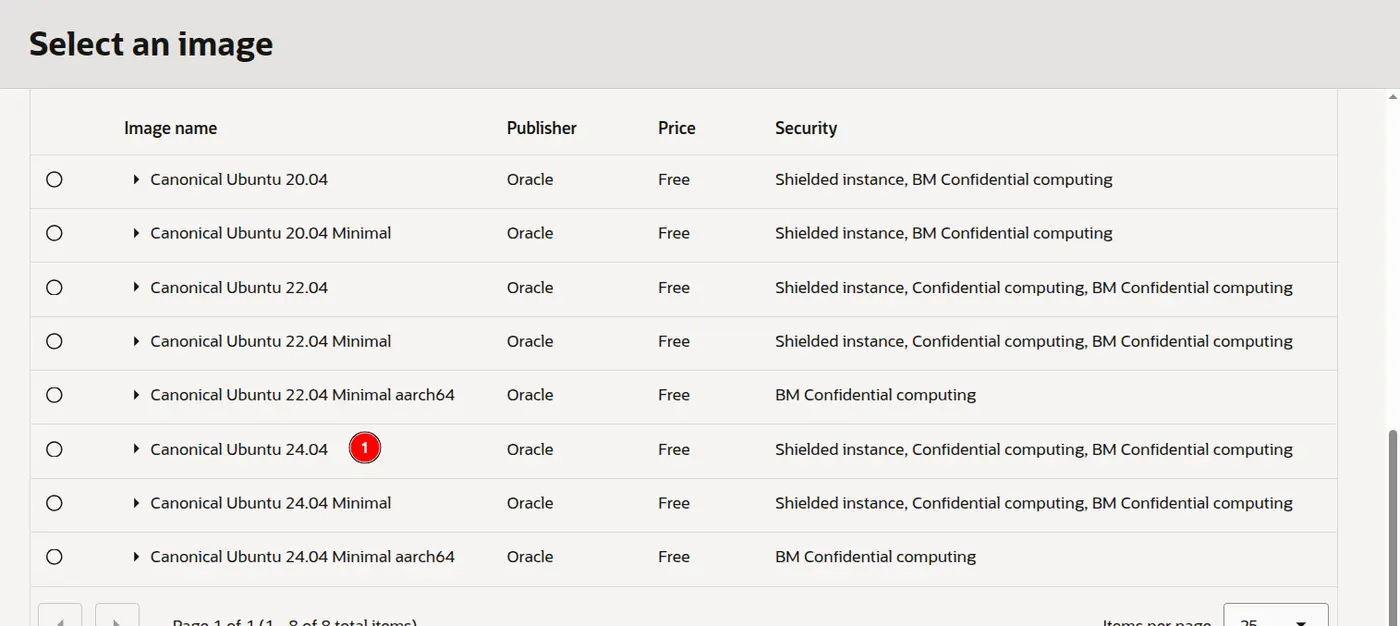Expand the Canonical Ubuntu 20.04 row arrow
The height and width of the screenshot is (626, 1400).
[x=136, y=180]
